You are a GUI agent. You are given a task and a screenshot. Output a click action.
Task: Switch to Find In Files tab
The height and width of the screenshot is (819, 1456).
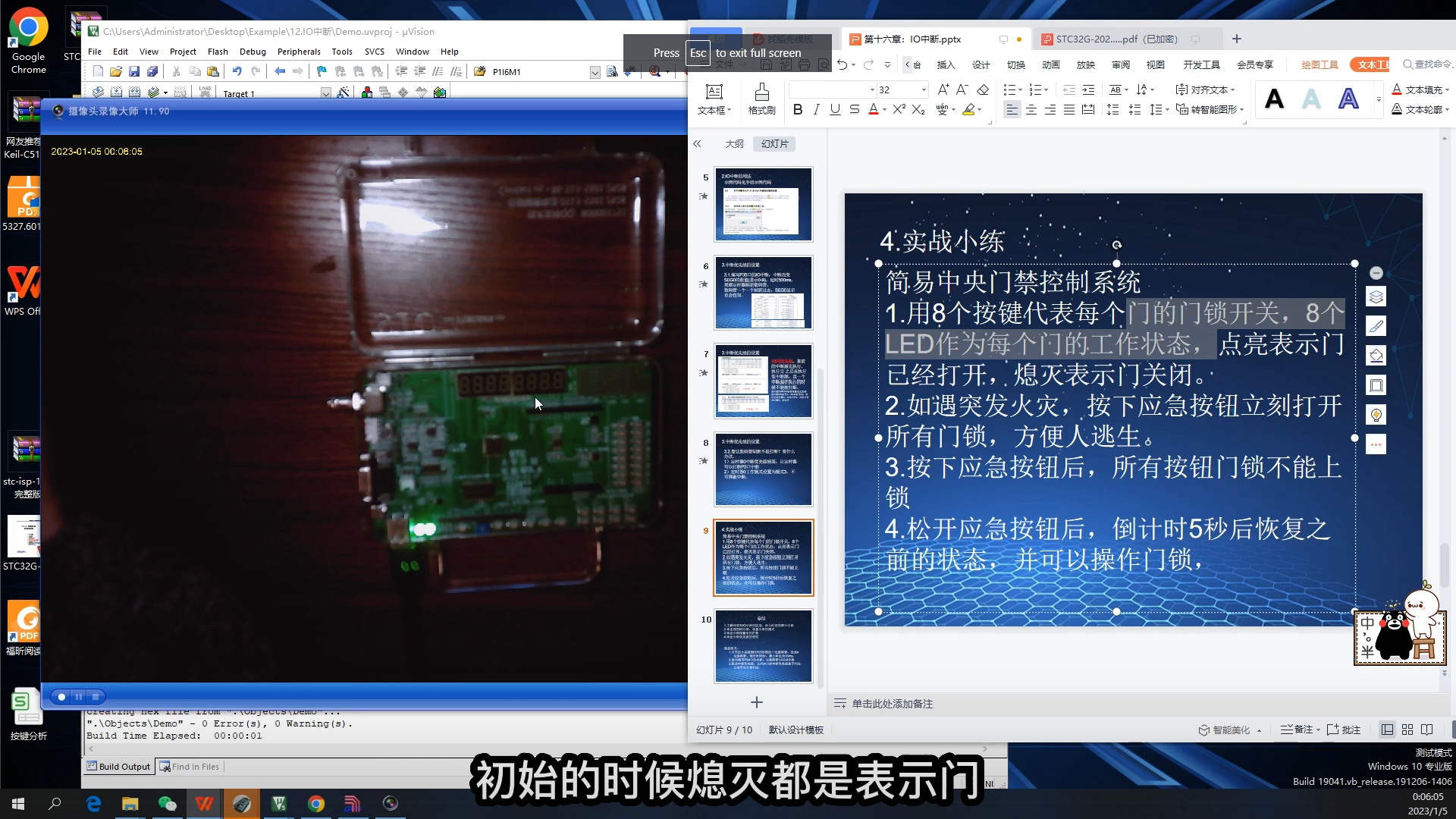coord(190,767)
